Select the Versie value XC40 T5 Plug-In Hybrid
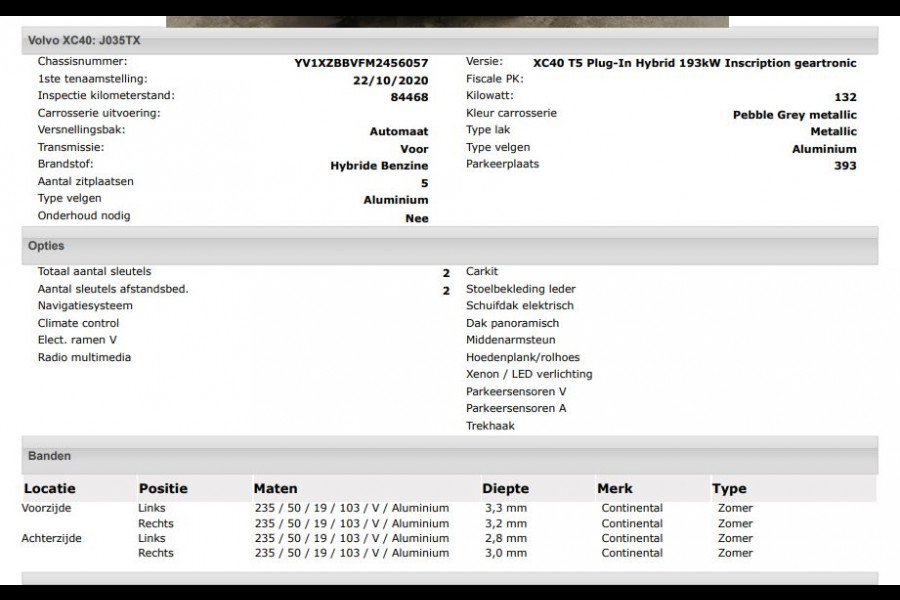 694,62
